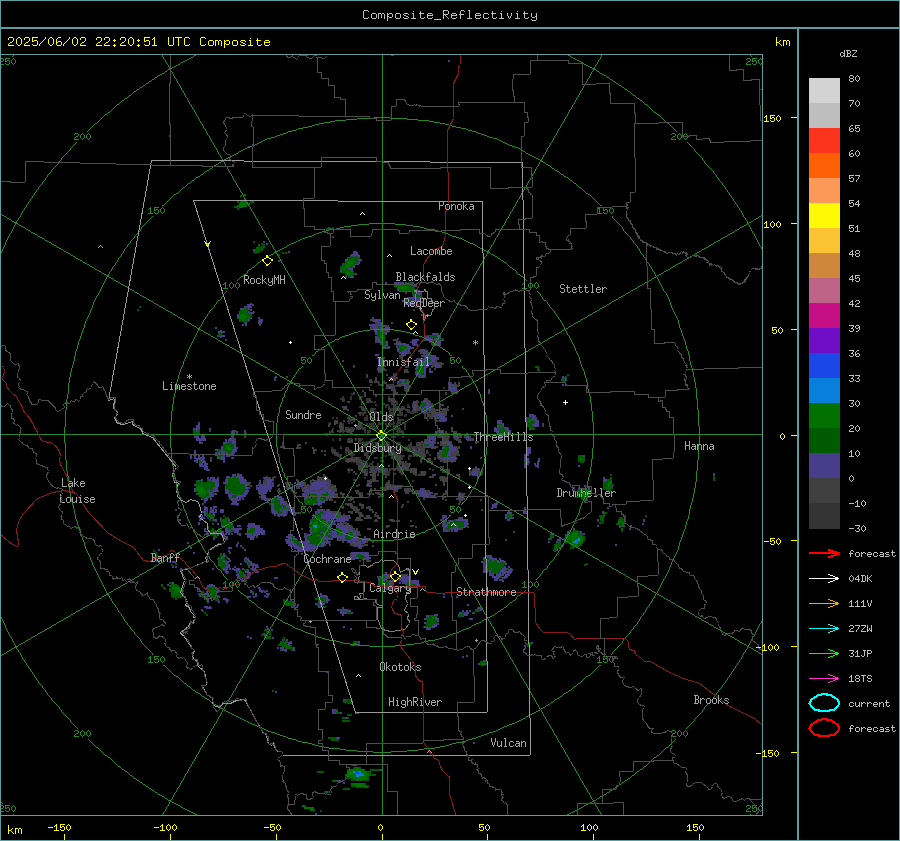Click the green 31JP arrow in legend
Screen dimensions: 900x841
coord(824,653)
